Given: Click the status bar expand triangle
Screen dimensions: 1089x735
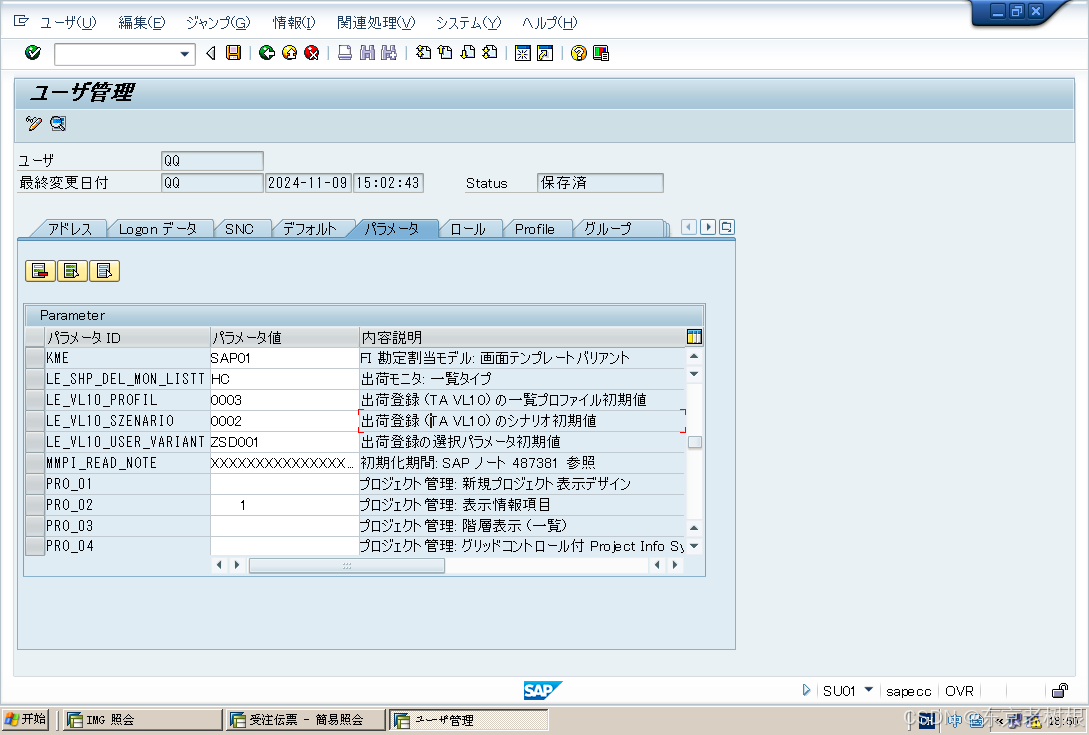Looking at the screenshot, I should (806, 690).
